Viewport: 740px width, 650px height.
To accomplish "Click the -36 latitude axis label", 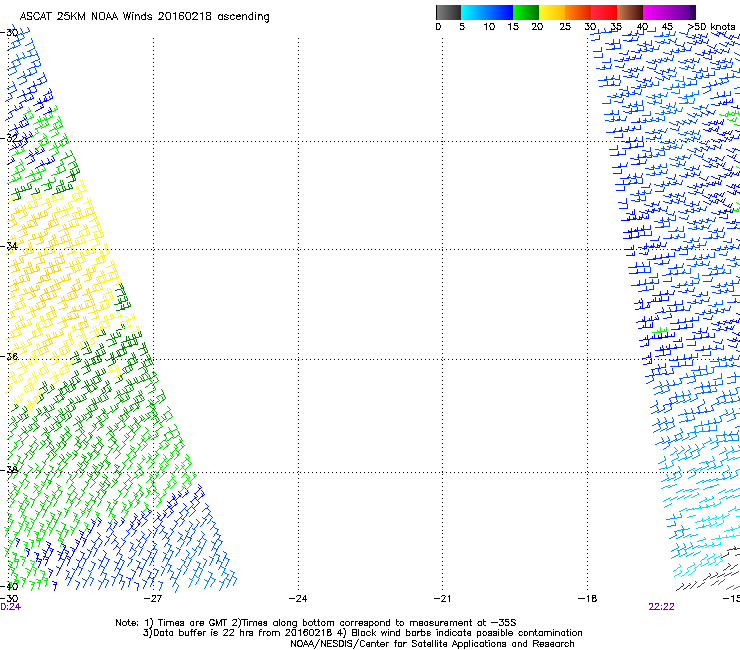I will (x=9, y=356).
